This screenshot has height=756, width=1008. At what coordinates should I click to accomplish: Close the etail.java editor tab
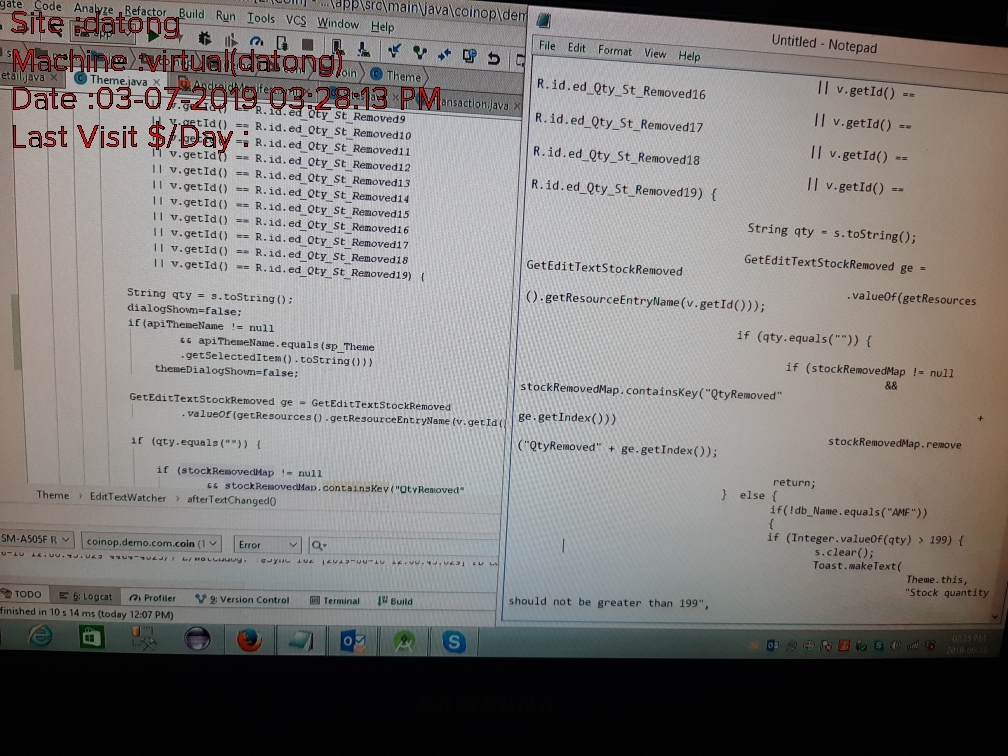coord(54,77)
